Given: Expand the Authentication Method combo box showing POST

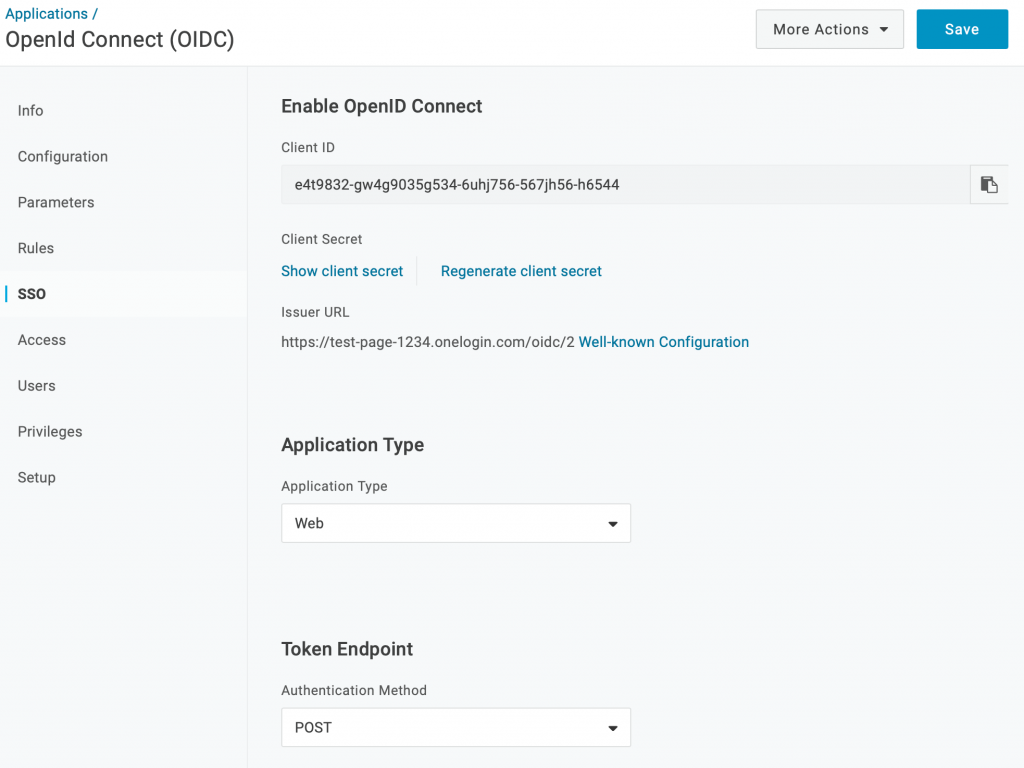Looking at the screenshot, I should click(455, 727).
